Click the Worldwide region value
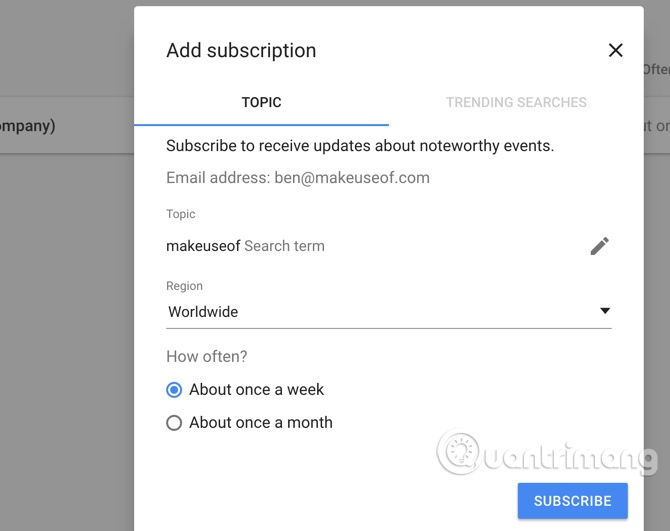The width and height of the screenshot is (670, 531). coord(203,312)
